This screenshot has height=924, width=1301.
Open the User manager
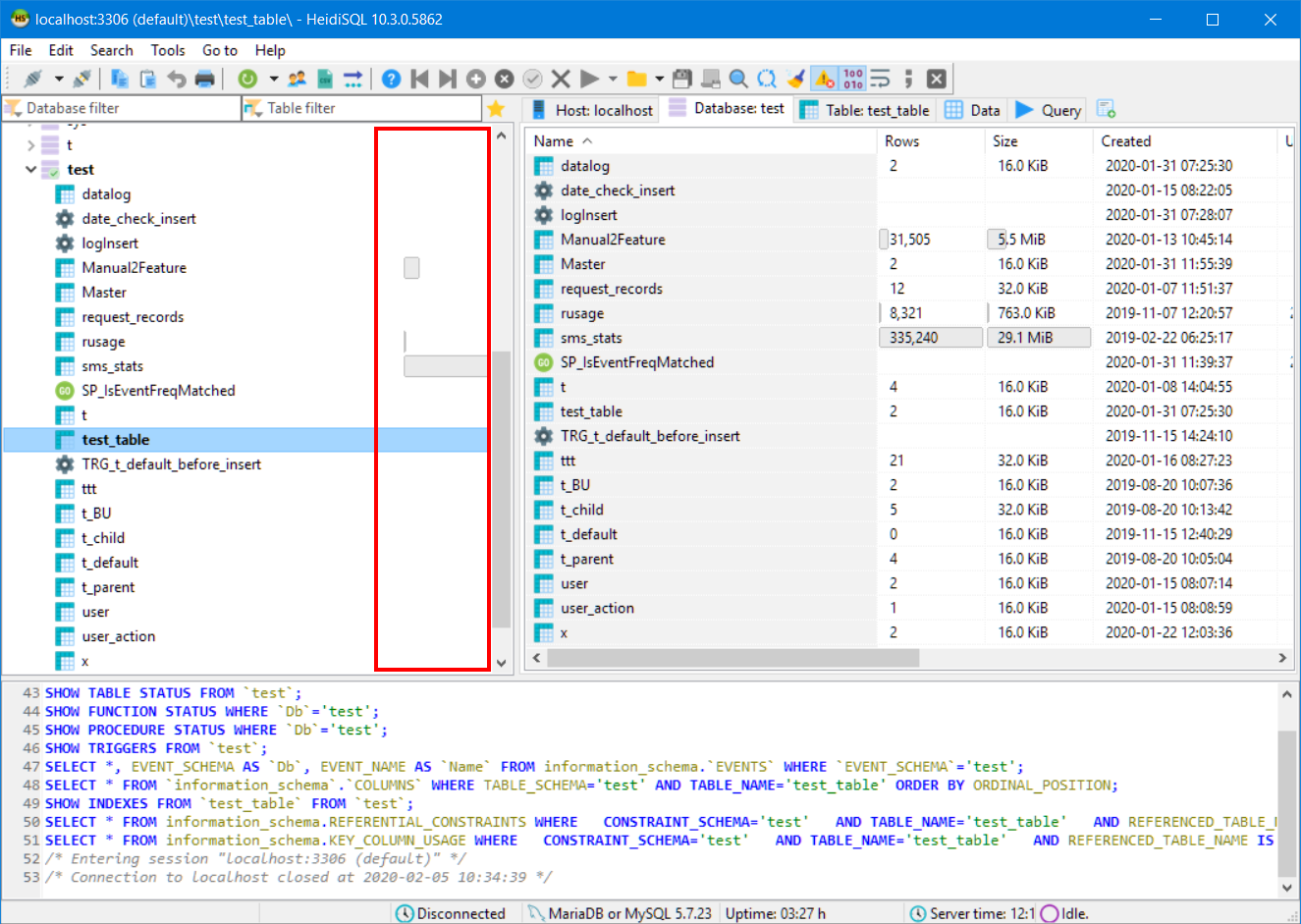coord(296,79)
